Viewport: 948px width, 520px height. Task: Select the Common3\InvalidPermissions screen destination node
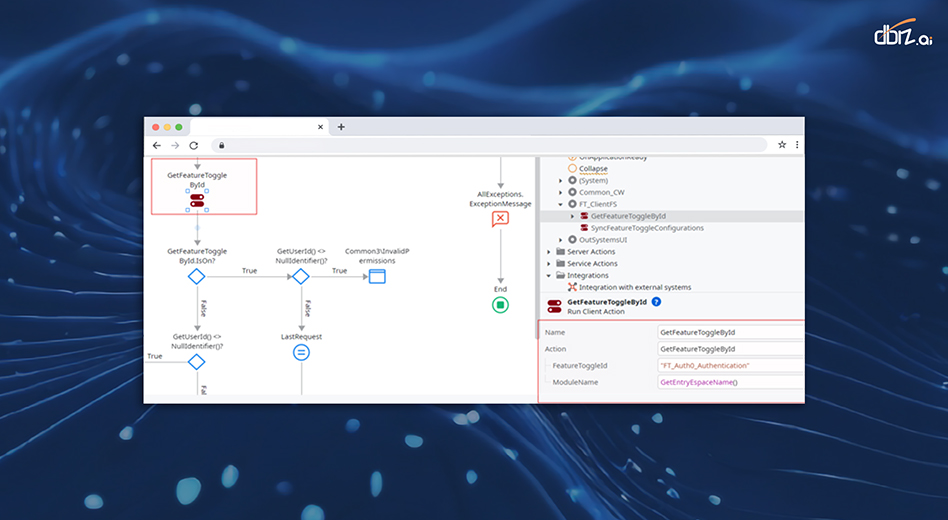[377, 276]
